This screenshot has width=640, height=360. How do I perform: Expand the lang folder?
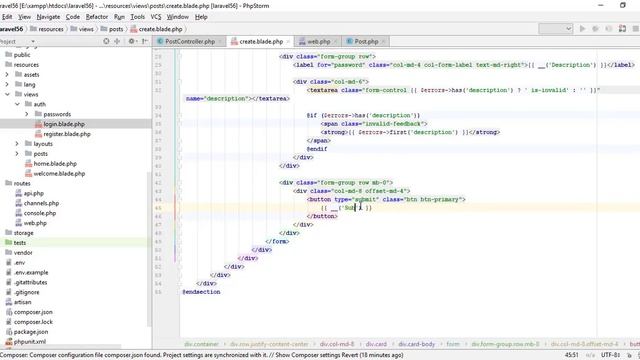7,84
